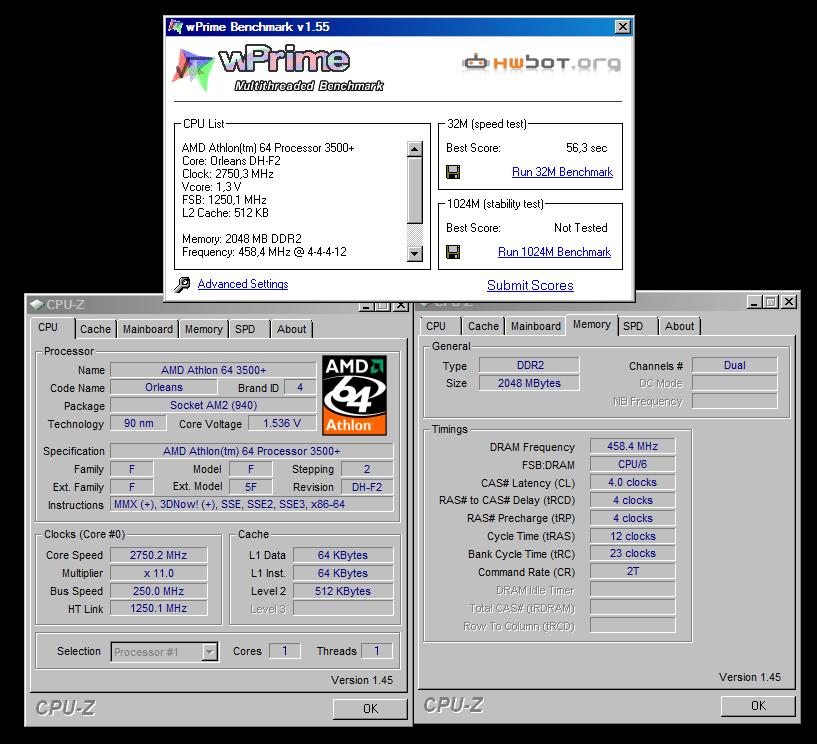This screenshot has width=817, height=744.
Task: Click 'Clock: 2750,3 MHz' in CPU List
Action: coord(228,174)
